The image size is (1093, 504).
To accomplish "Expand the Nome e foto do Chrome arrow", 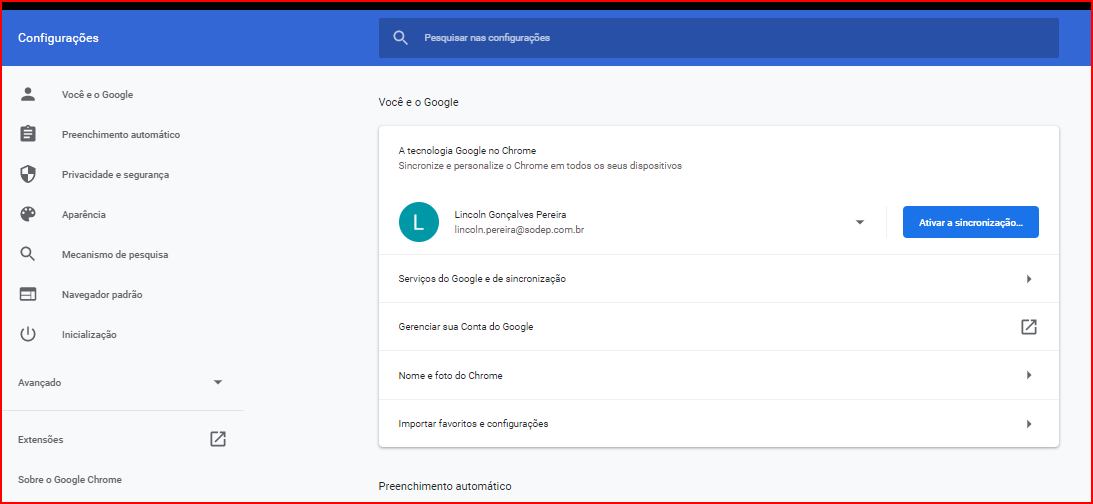I will click(1029, 375).
